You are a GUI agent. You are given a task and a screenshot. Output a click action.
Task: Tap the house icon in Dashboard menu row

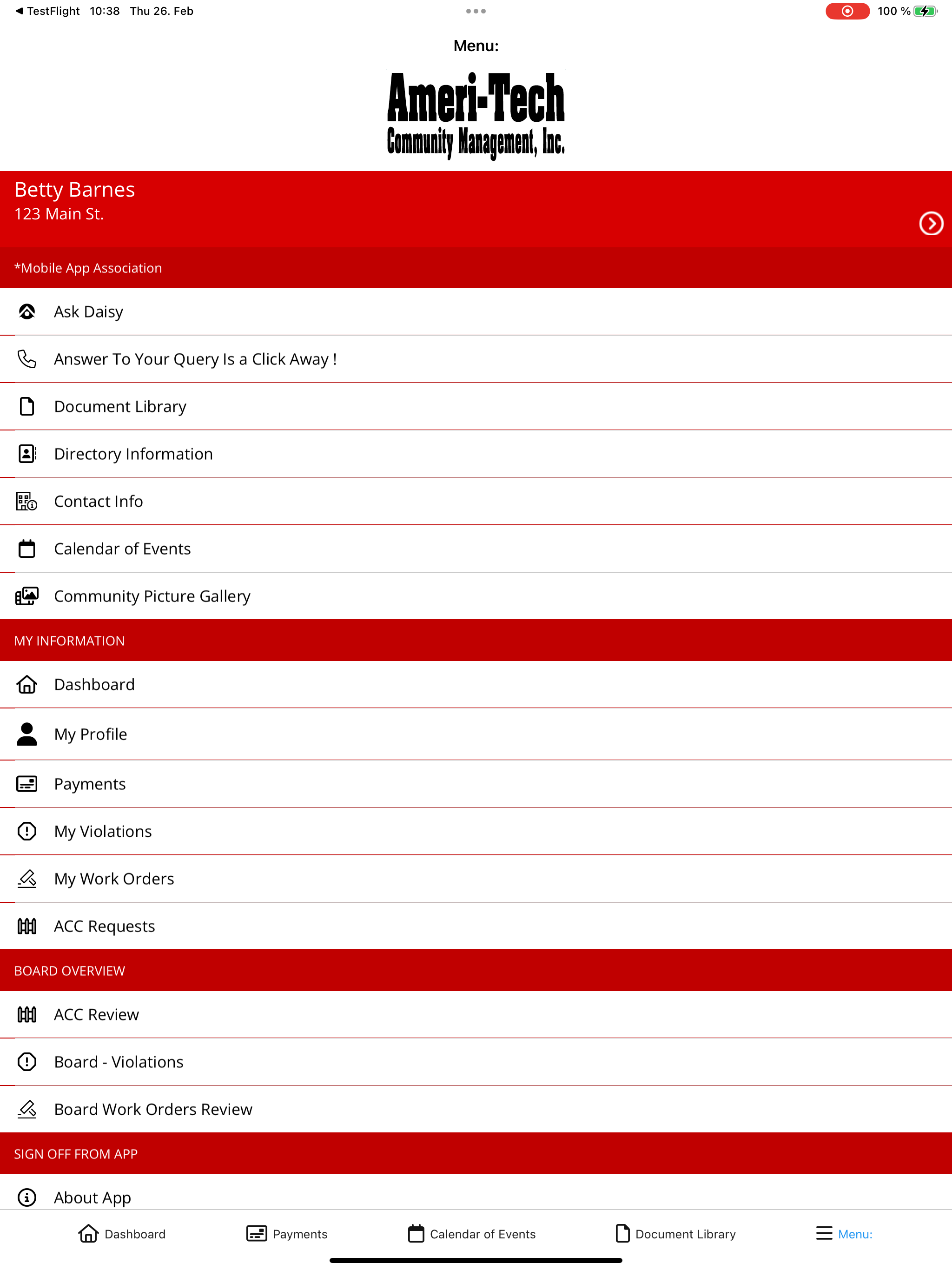[x=27, y=684]
